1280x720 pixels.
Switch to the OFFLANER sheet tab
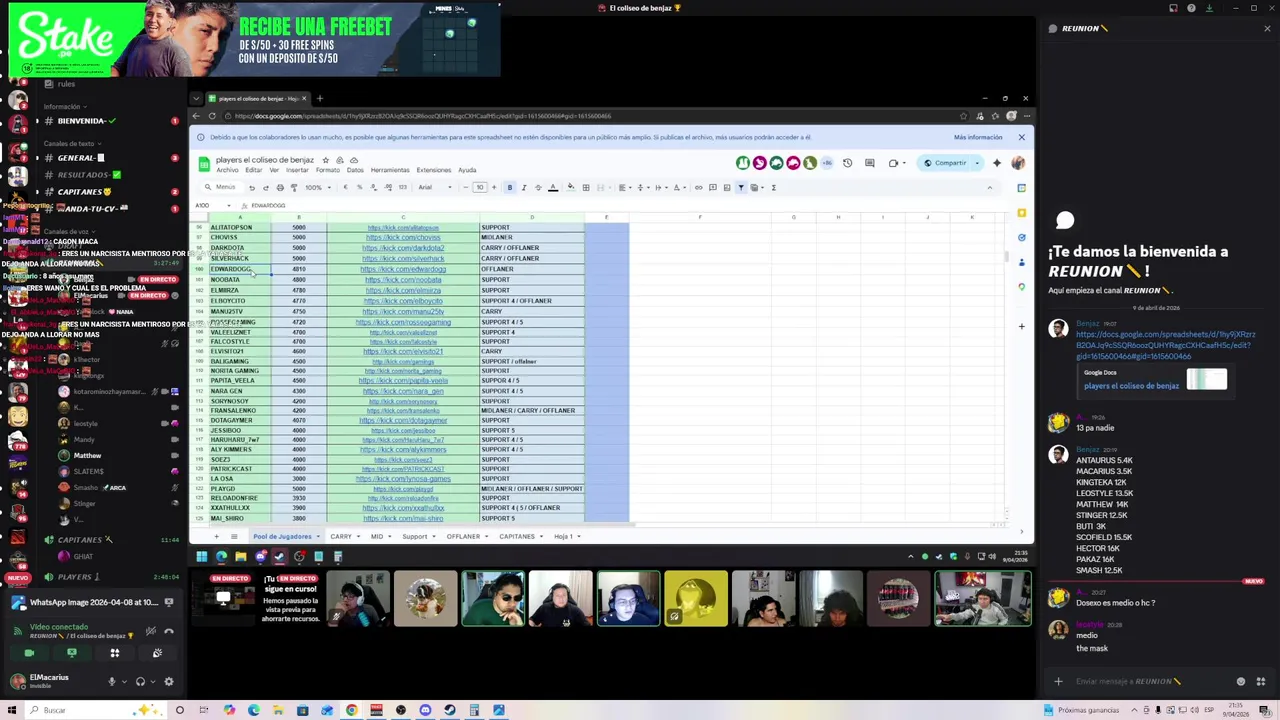[463, 537]
